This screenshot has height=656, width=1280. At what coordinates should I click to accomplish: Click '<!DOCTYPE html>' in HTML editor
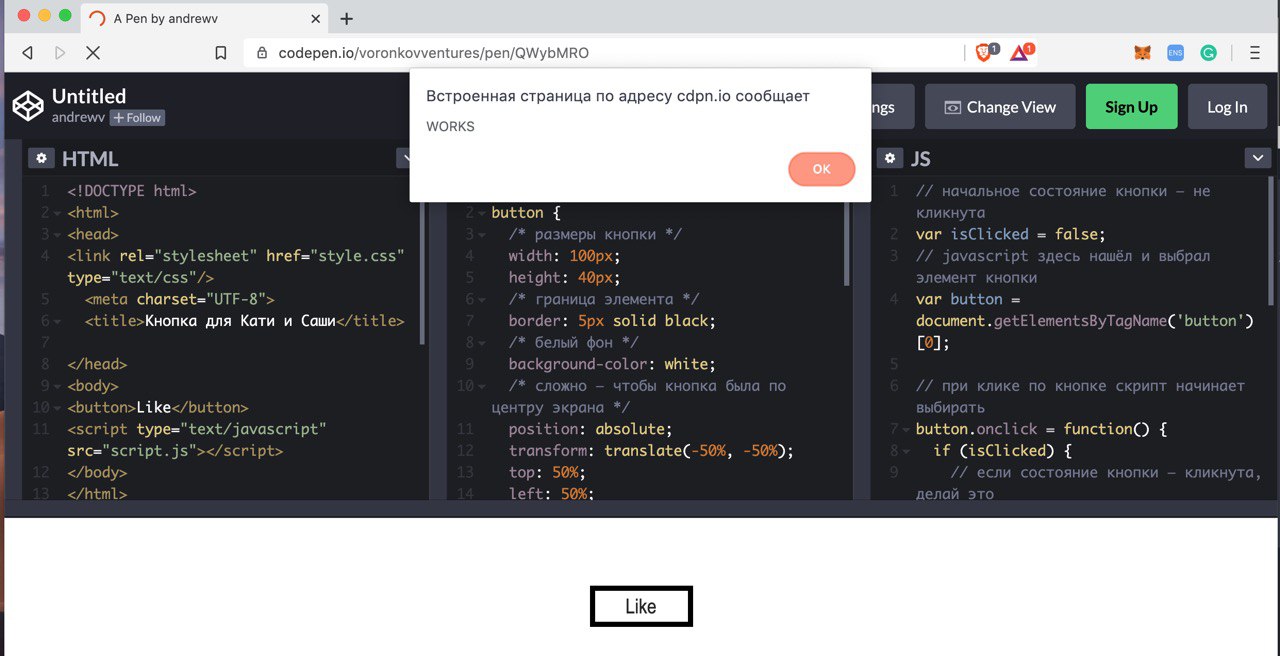132,191
